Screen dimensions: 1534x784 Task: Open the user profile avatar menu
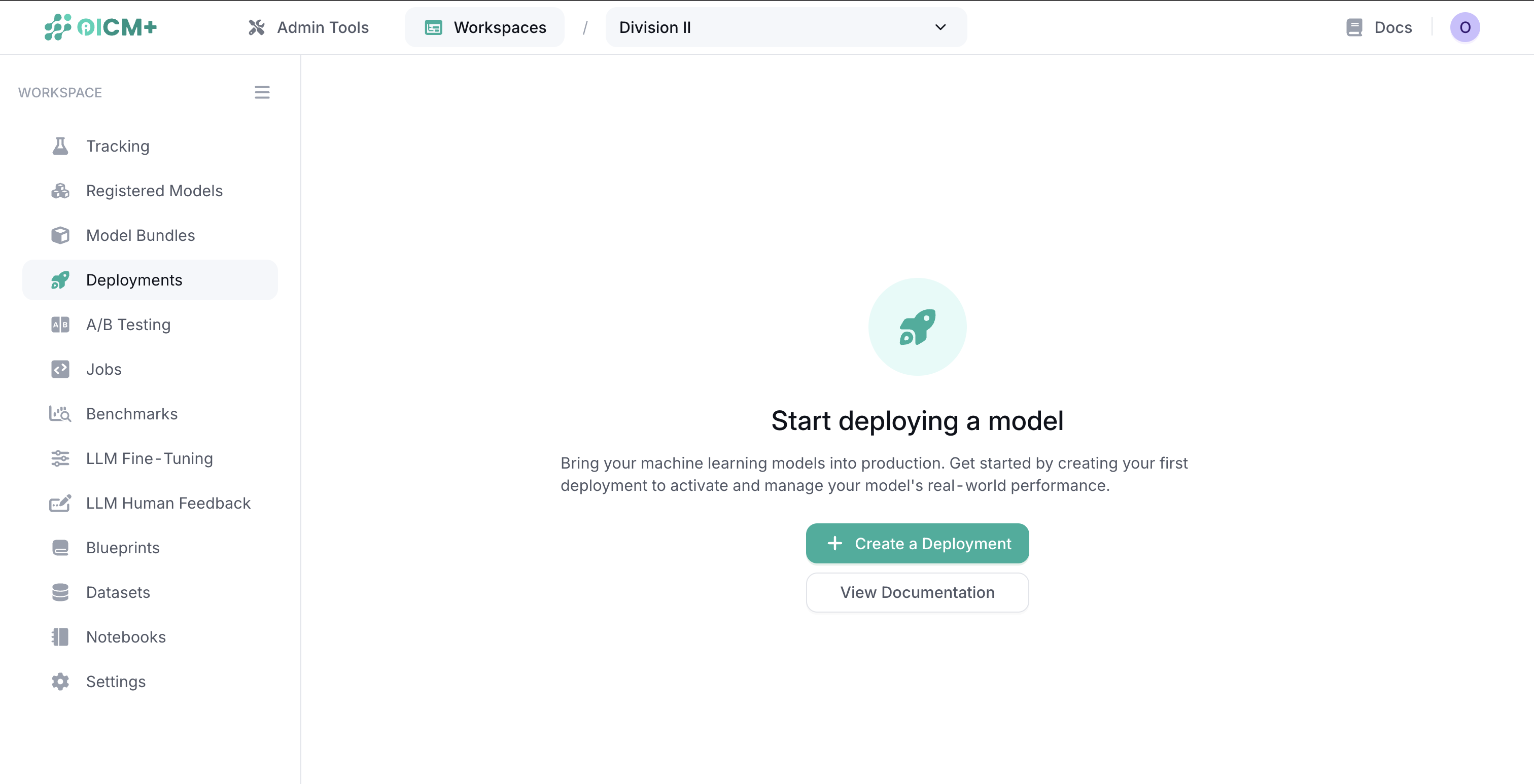(1465, 27)
